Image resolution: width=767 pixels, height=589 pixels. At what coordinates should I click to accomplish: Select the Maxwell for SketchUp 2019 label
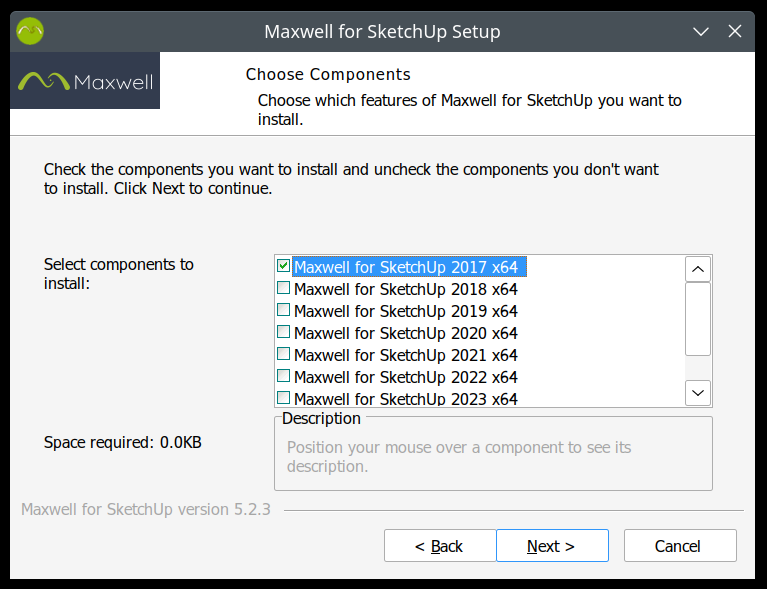pos(406,311)
